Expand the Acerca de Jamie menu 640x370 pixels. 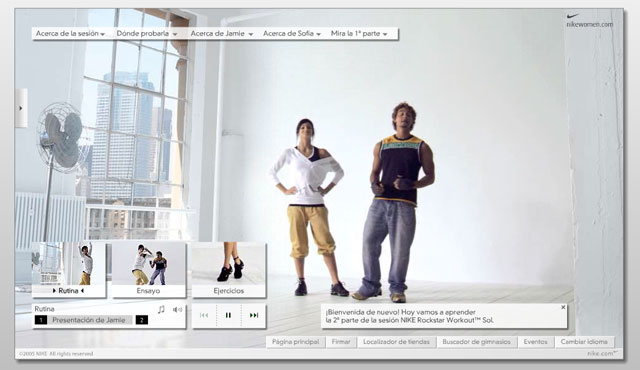click(x=222, y=34)
